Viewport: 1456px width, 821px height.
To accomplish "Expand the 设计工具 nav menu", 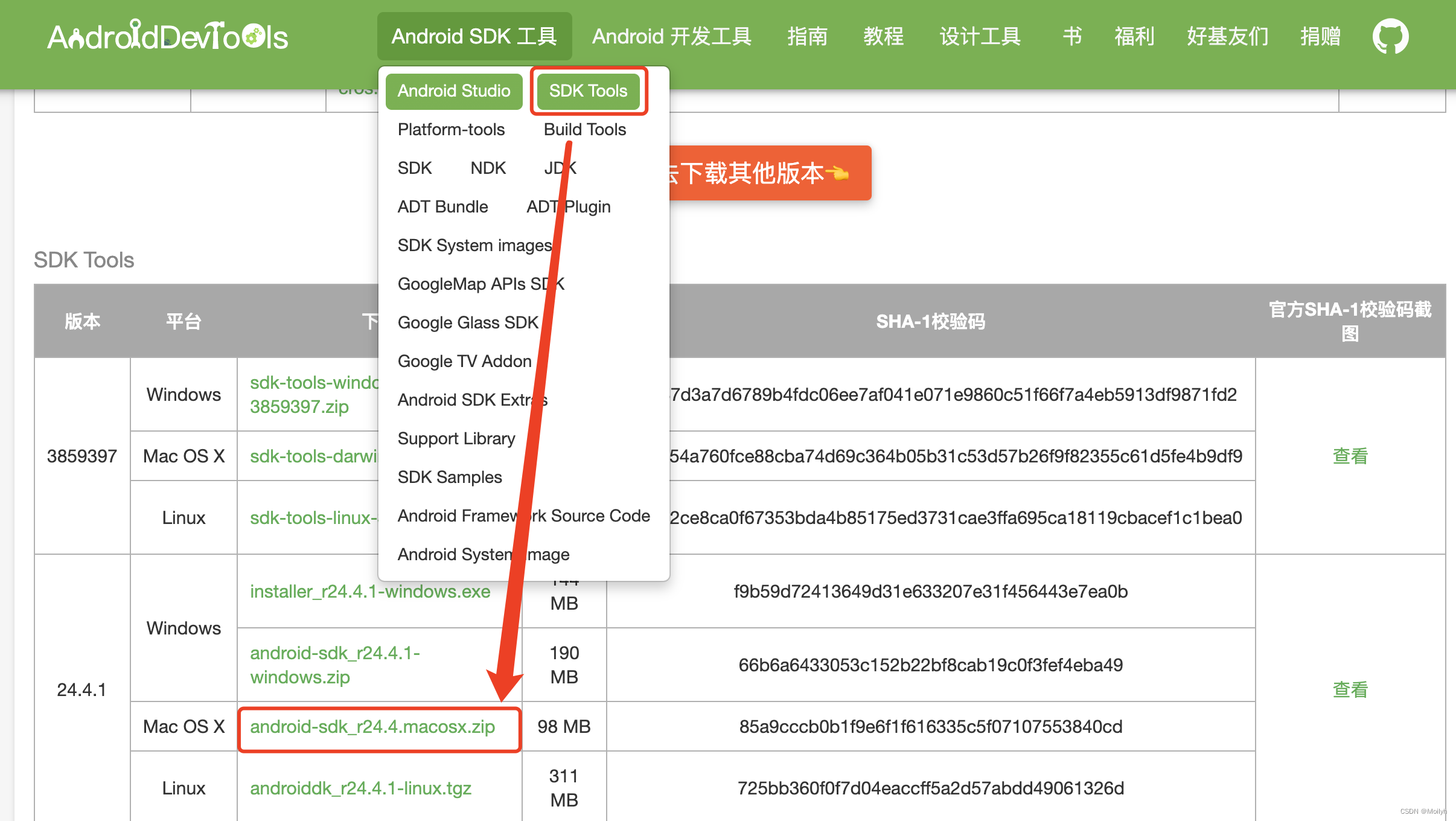I will 980,36.
